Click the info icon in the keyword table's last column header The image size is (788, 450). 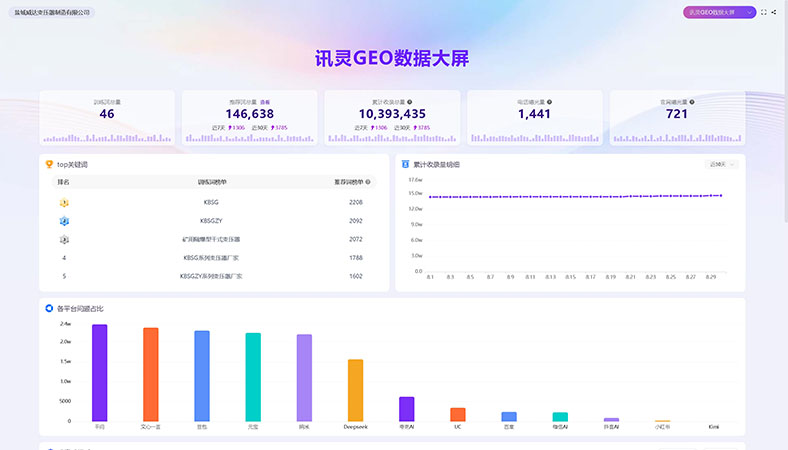[368, 182]
